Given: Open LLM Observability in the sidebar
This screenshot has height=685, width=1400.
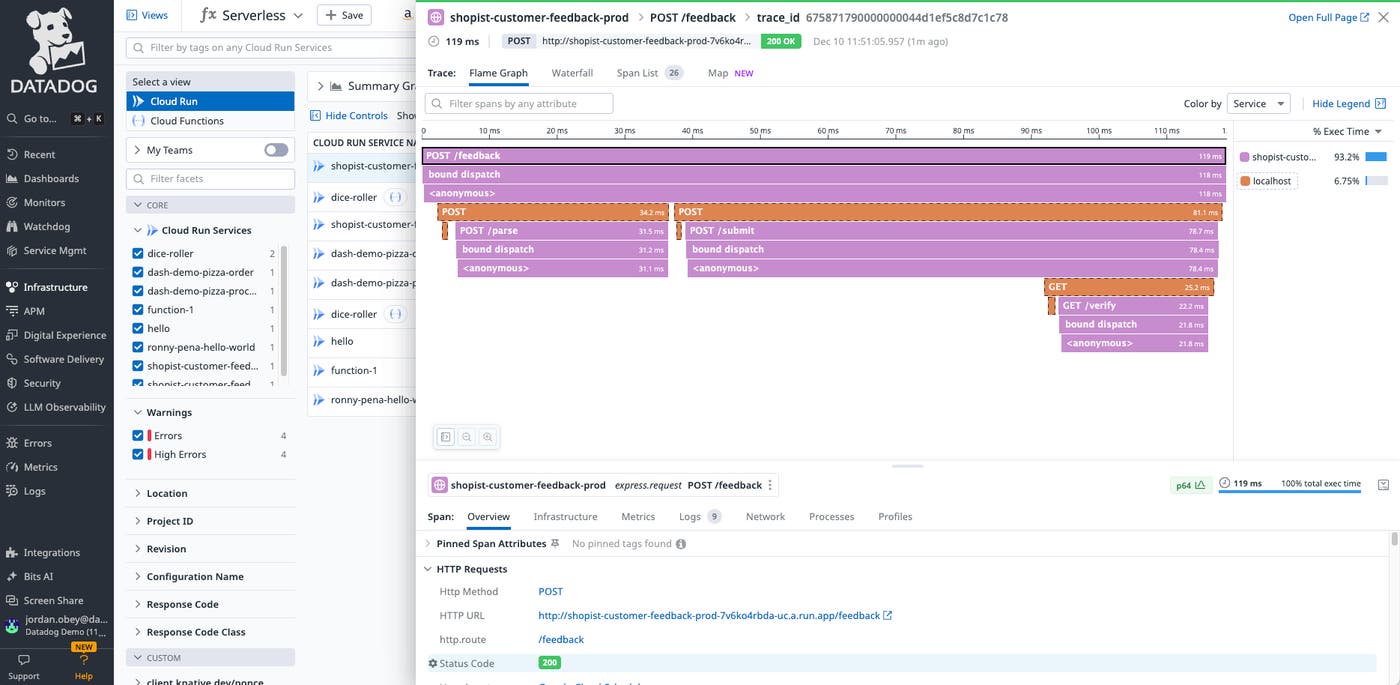Looking at the screenshot, I should click(x=64, y=408).
